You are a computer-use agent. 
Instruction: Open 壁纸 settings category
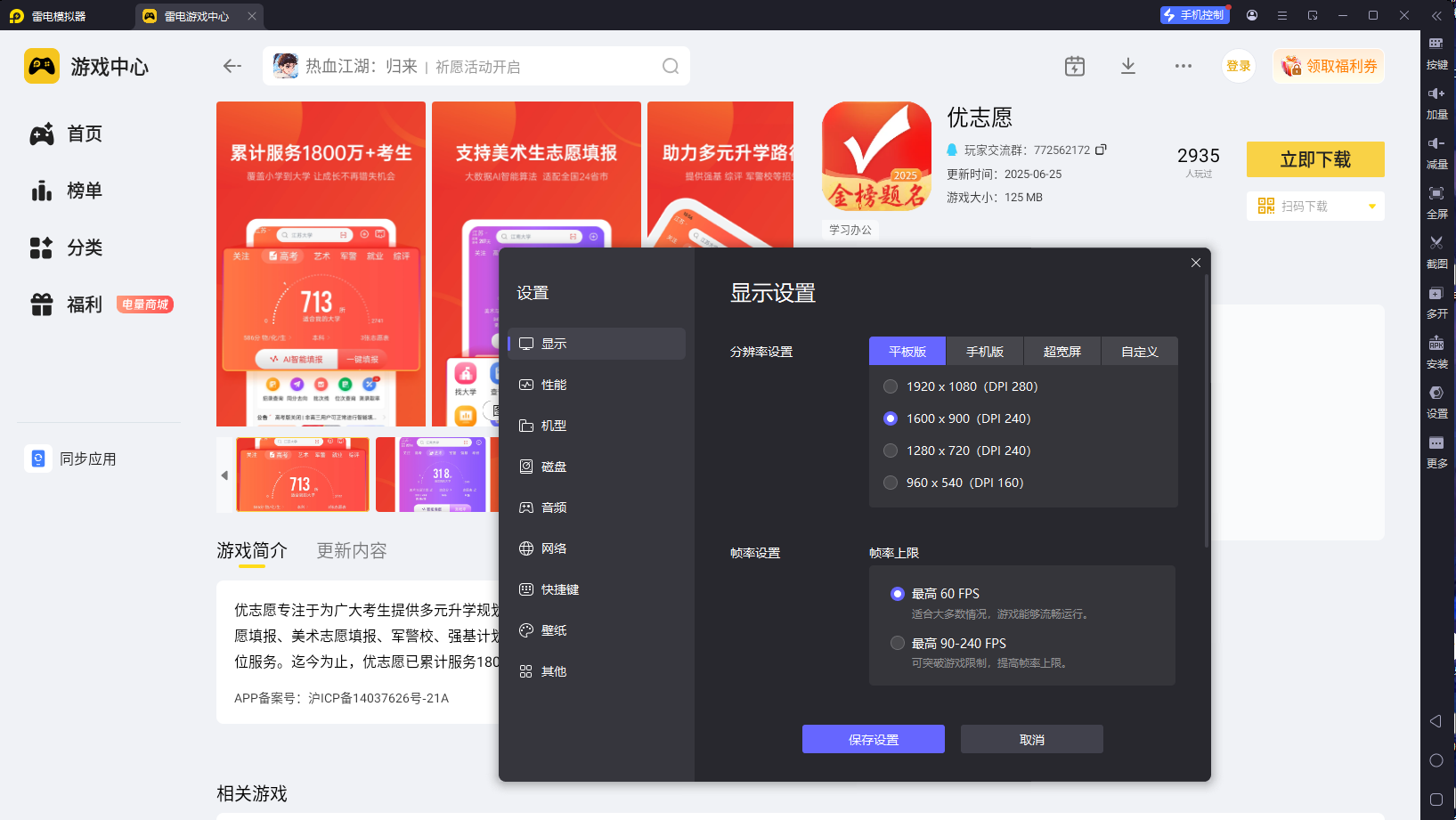[597, 630]
